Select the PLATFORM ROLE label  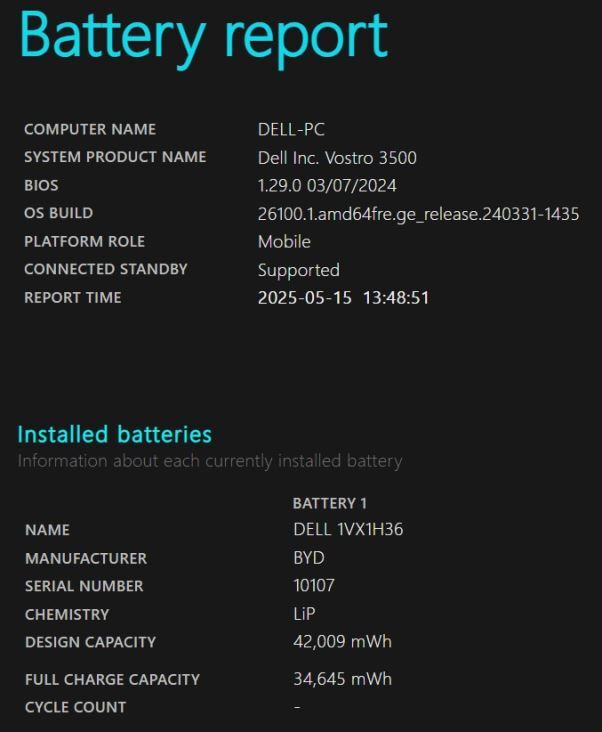tap(84, 241)
